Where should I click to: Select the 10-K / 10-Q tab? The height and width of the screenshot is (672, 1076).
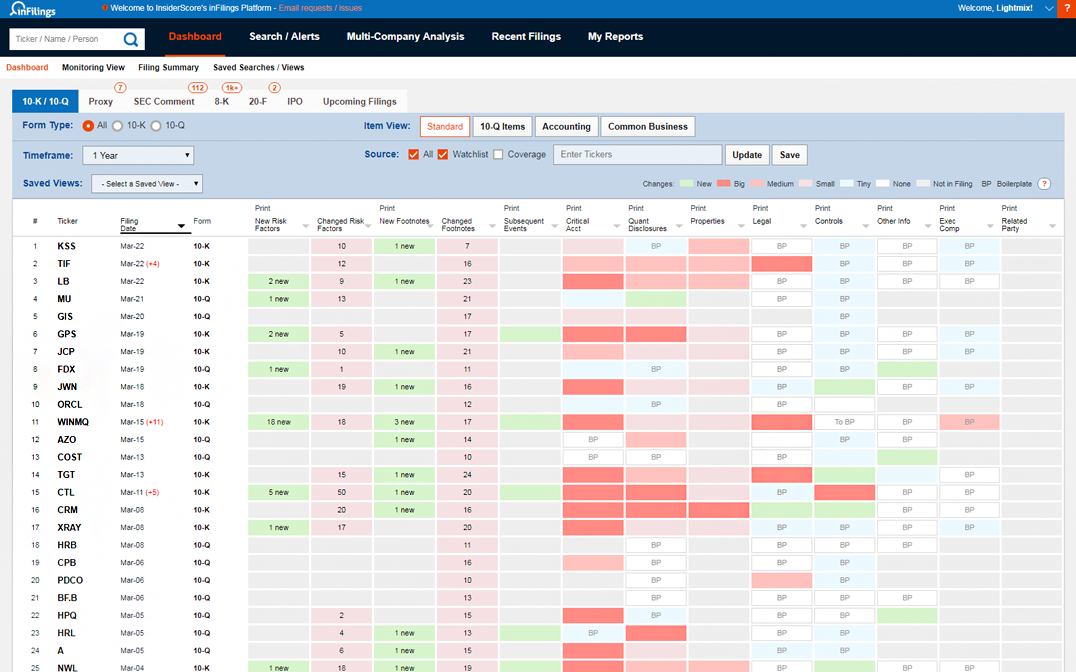pos(45,102)
